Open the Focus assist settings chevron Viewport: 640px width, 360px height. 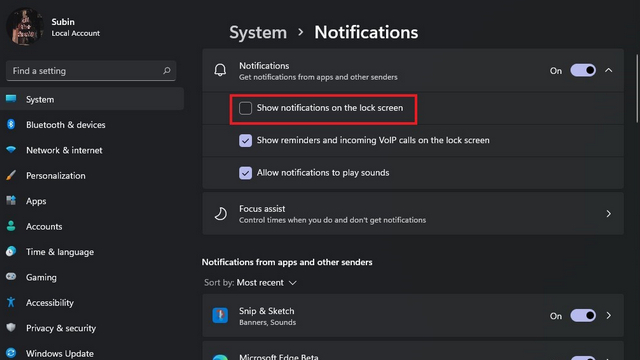coord(609,213)
